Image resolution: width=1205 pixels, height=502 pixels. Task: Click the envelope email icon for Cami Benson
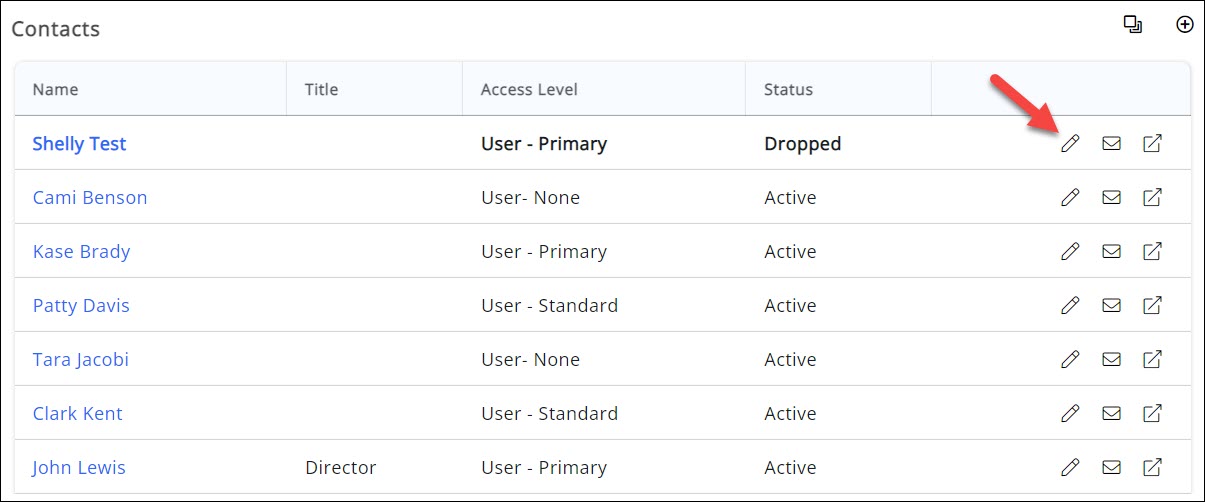tap(1111, 198)
